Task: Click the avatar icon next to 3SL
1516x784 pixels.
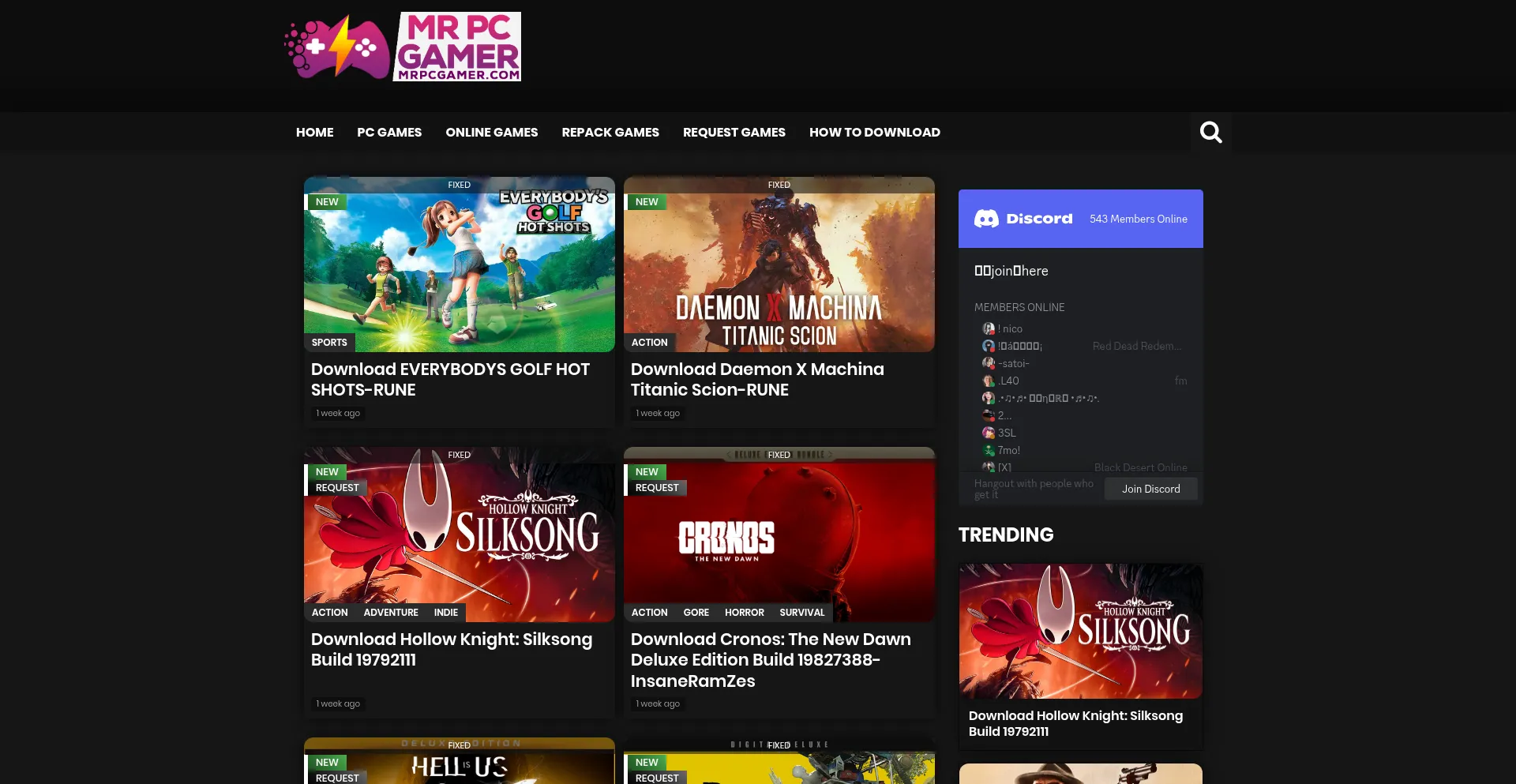Action: (x=989, y=433)
